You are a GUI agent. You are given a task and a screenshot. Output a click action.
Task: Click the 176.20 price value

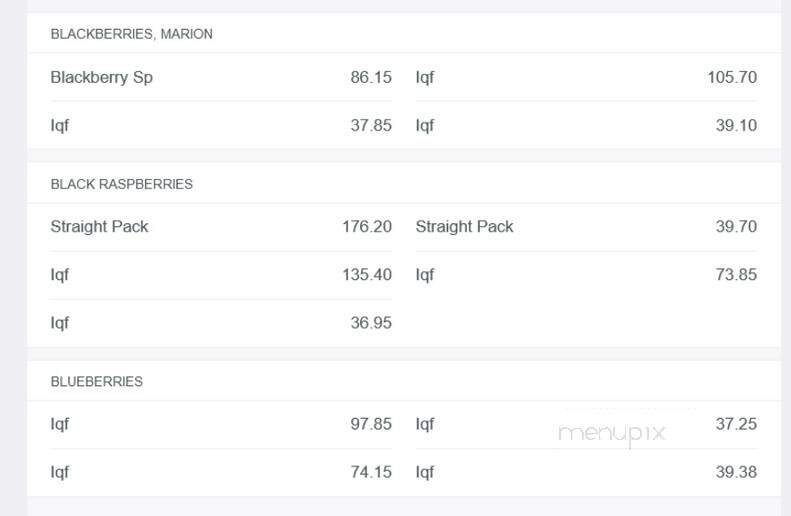367,227
